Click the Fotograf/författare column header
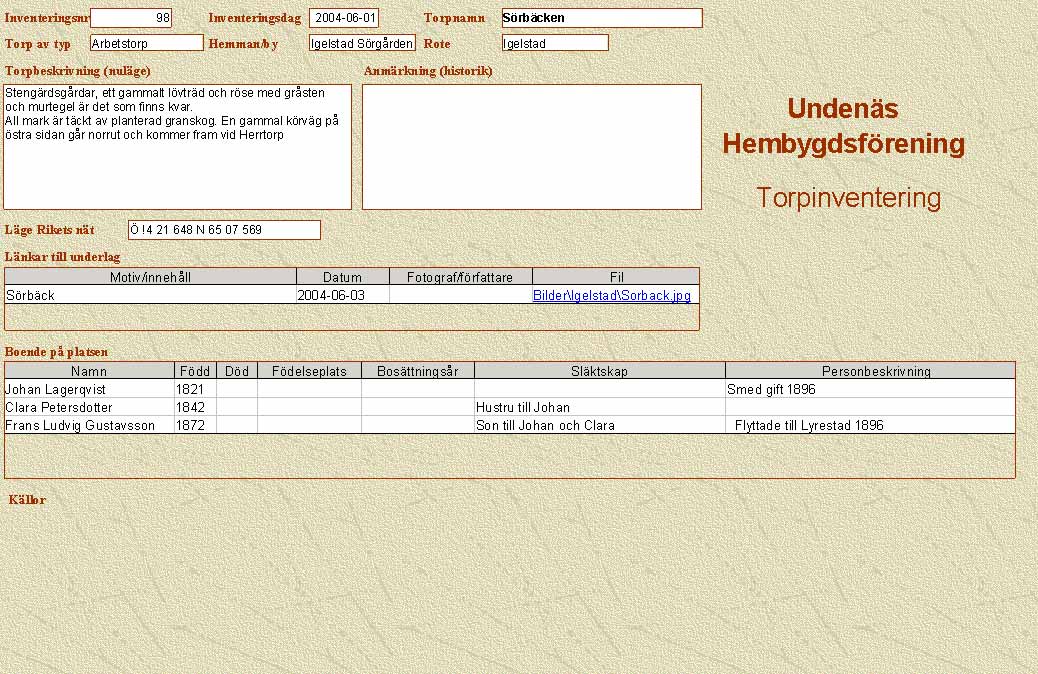1038x674 pixels. [x=460, y=277]
